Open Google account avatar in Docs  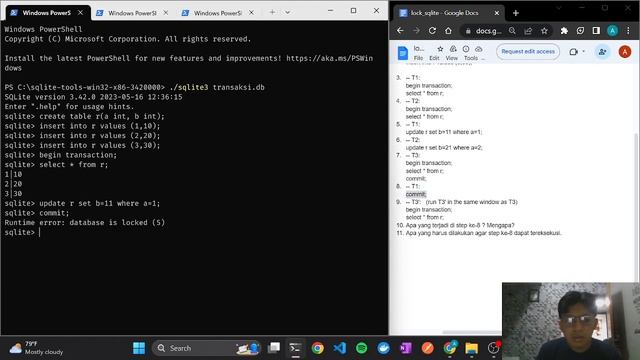click(x=624, y=52)
